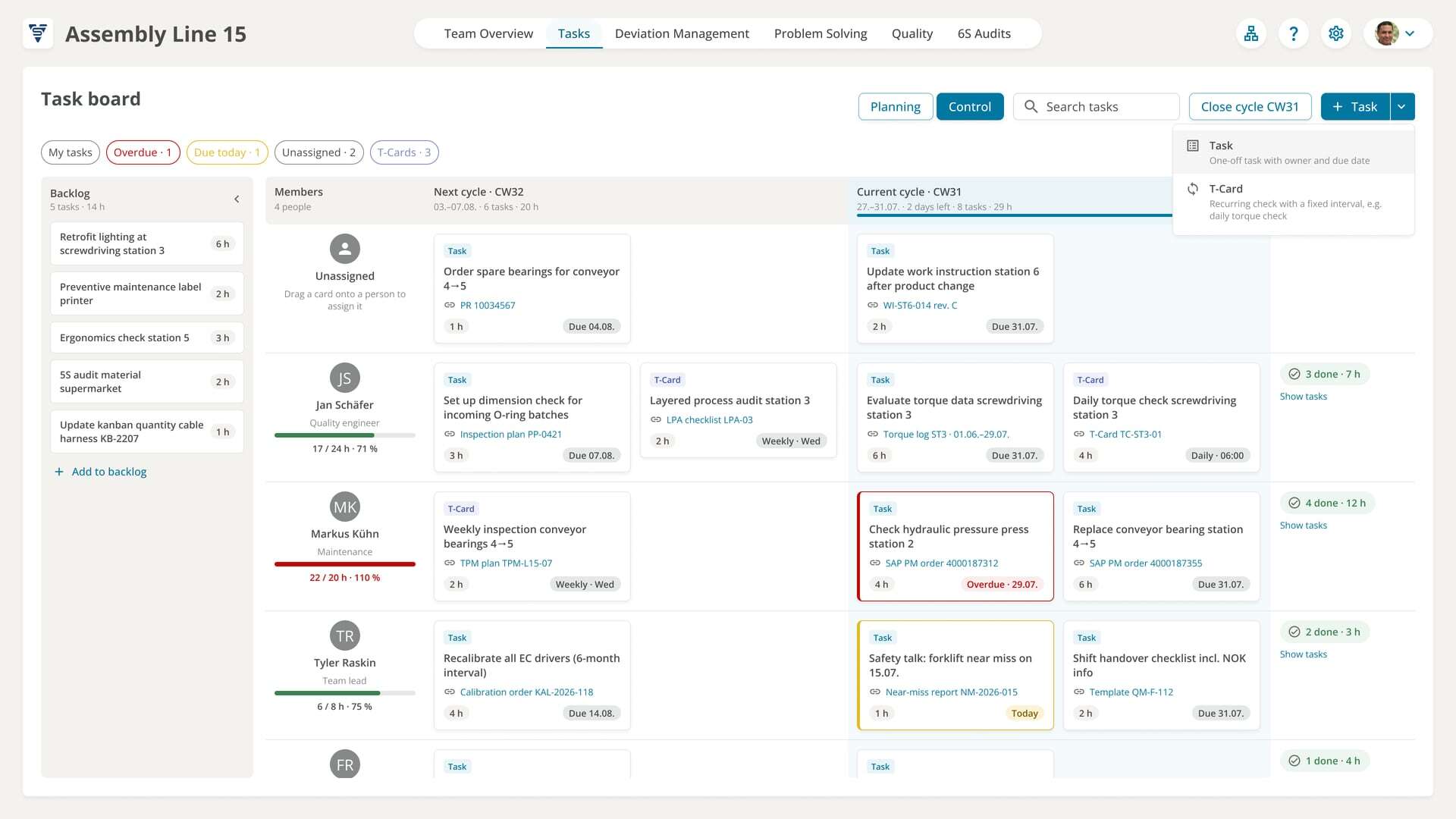Click the checkmark icon in 3 done · 7 h
1456x819 pixels.
pyautogui.click(x=1294, y=374)
